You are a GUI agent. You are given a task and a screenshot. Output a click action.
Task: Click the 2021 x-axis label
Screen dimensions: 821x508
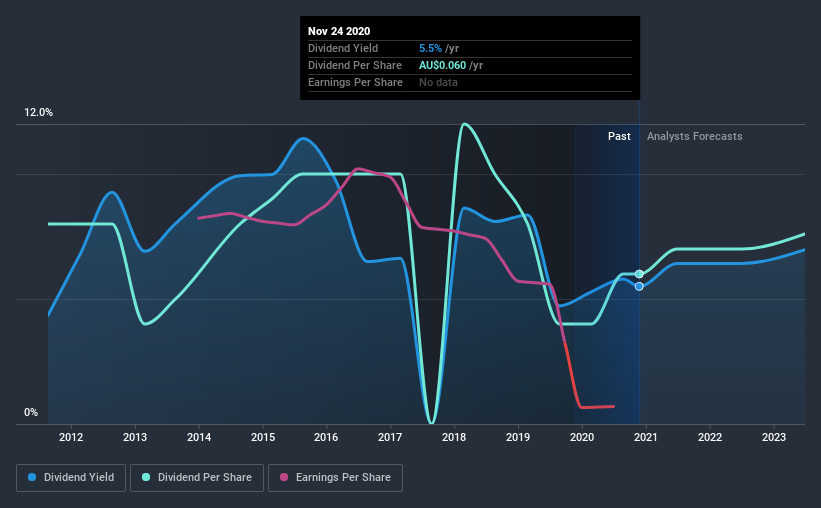[x=646, y=437]
